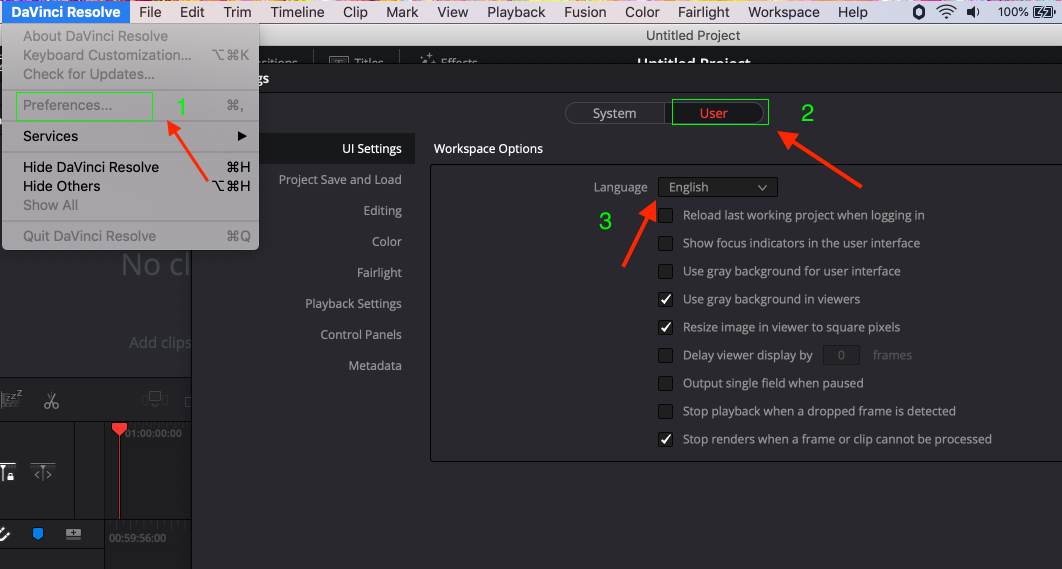The height and width of the screenshot is (569, 1062).
Task: Open the Language dropdown set to English
Action: 717,187
